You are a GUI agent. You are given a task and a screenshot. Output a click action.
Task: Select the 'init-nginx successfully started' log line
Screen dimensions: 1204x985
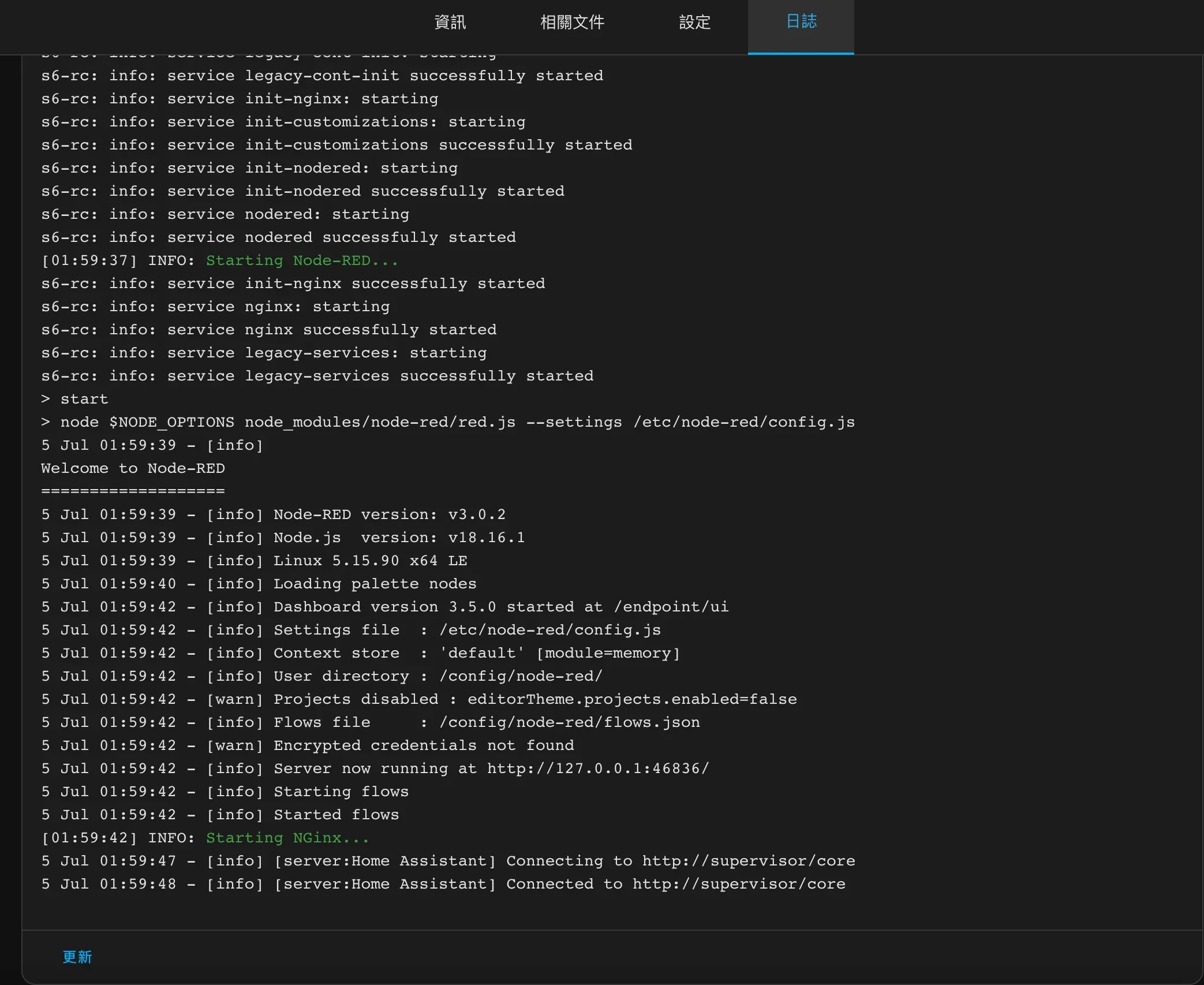pos(293,283)
